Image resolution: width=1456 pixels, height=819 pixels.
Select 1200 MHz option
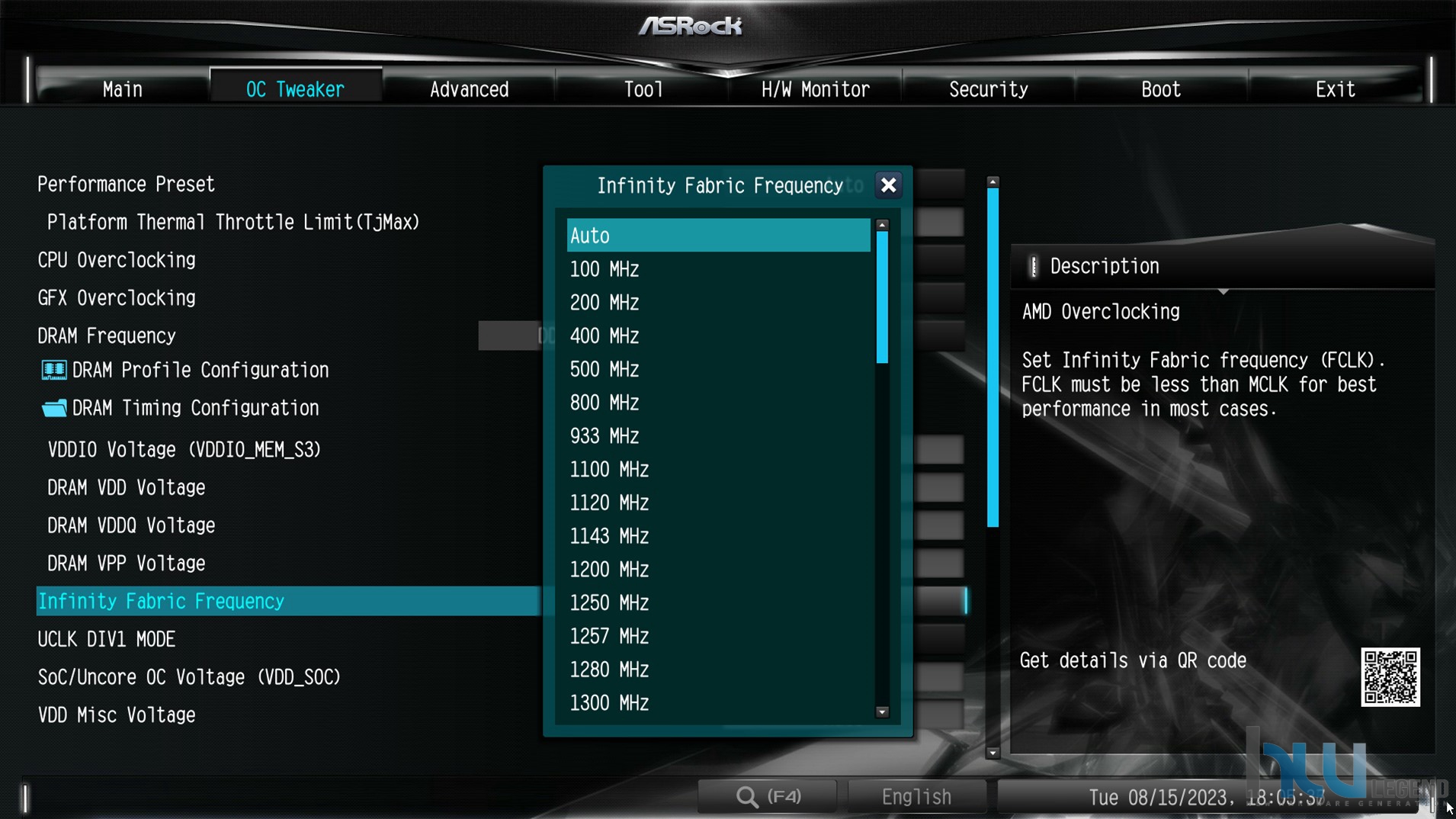pos(718,570)
